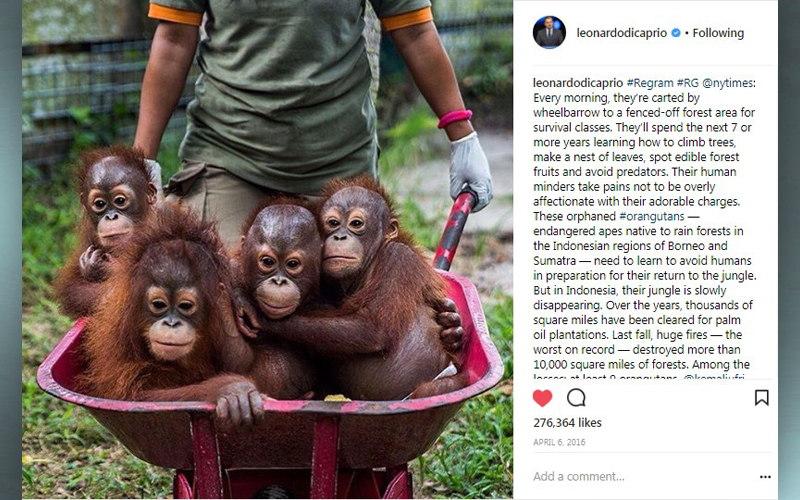Open the caption's leonardodicaprio author name
800x500 pixels.
(x=578, y=83)
